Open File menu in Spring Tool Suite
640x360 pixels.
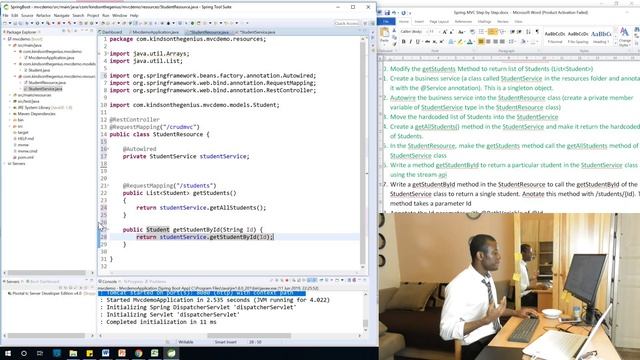pyautogui.click(x=5, y=16)
